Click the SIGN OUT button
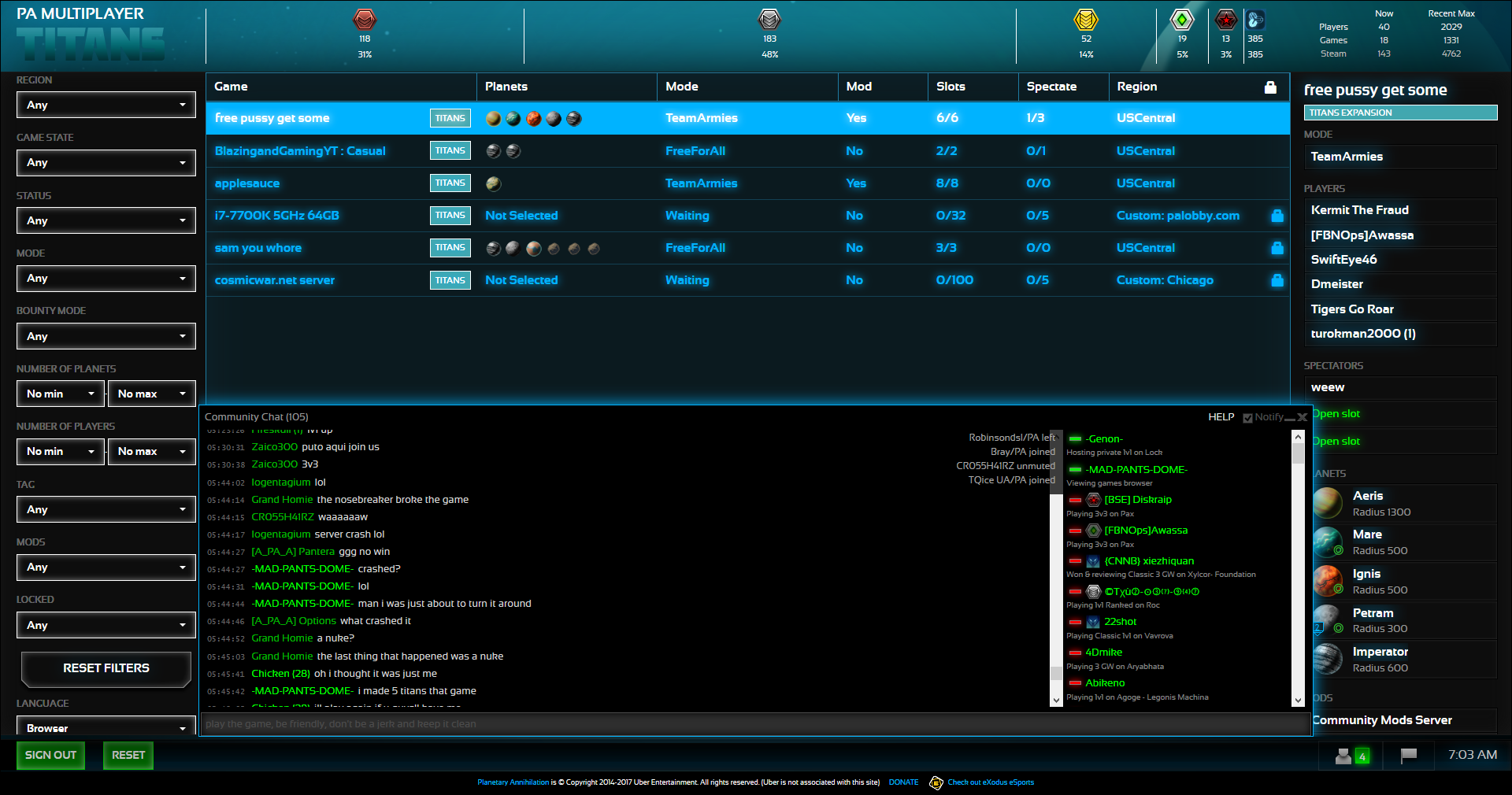This screenshot has width=1512, height=795. [x=50, y=755]
